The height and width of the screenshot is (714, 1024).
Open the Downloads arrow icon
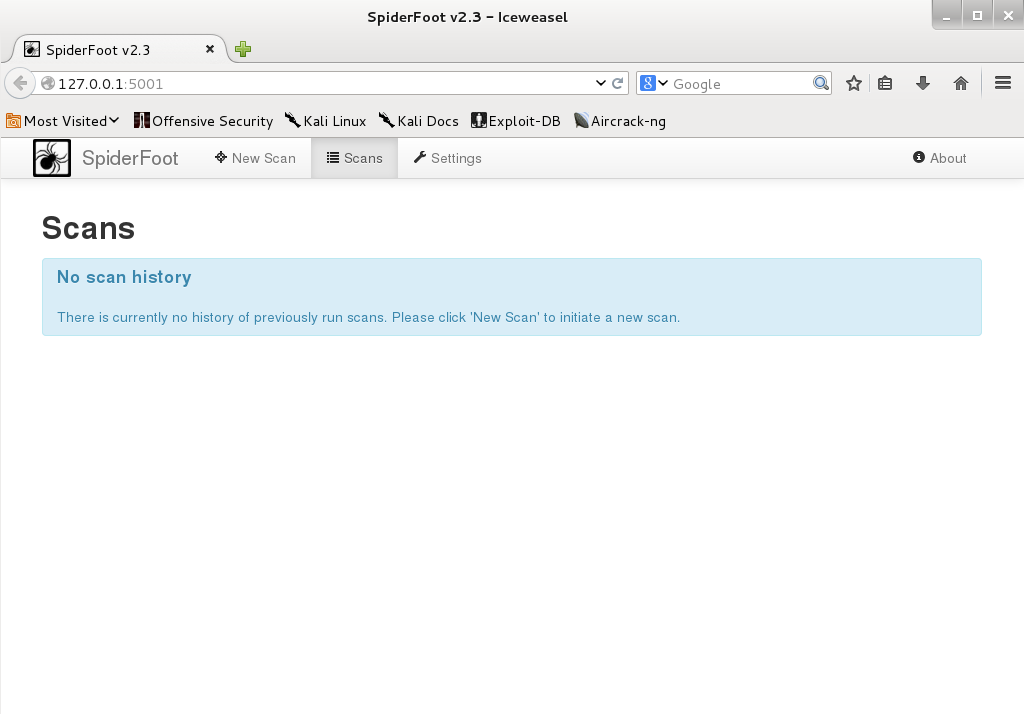923,84
